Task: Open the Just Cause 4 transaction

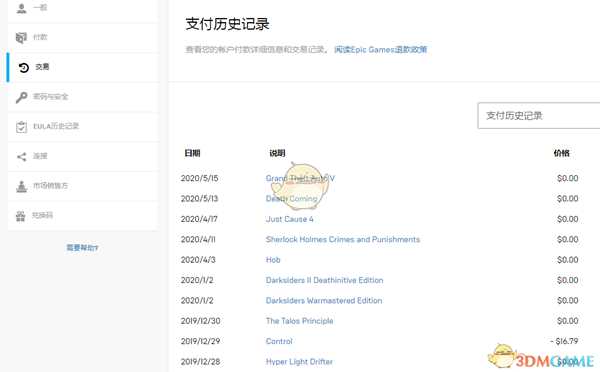Action: pos(290,219)
